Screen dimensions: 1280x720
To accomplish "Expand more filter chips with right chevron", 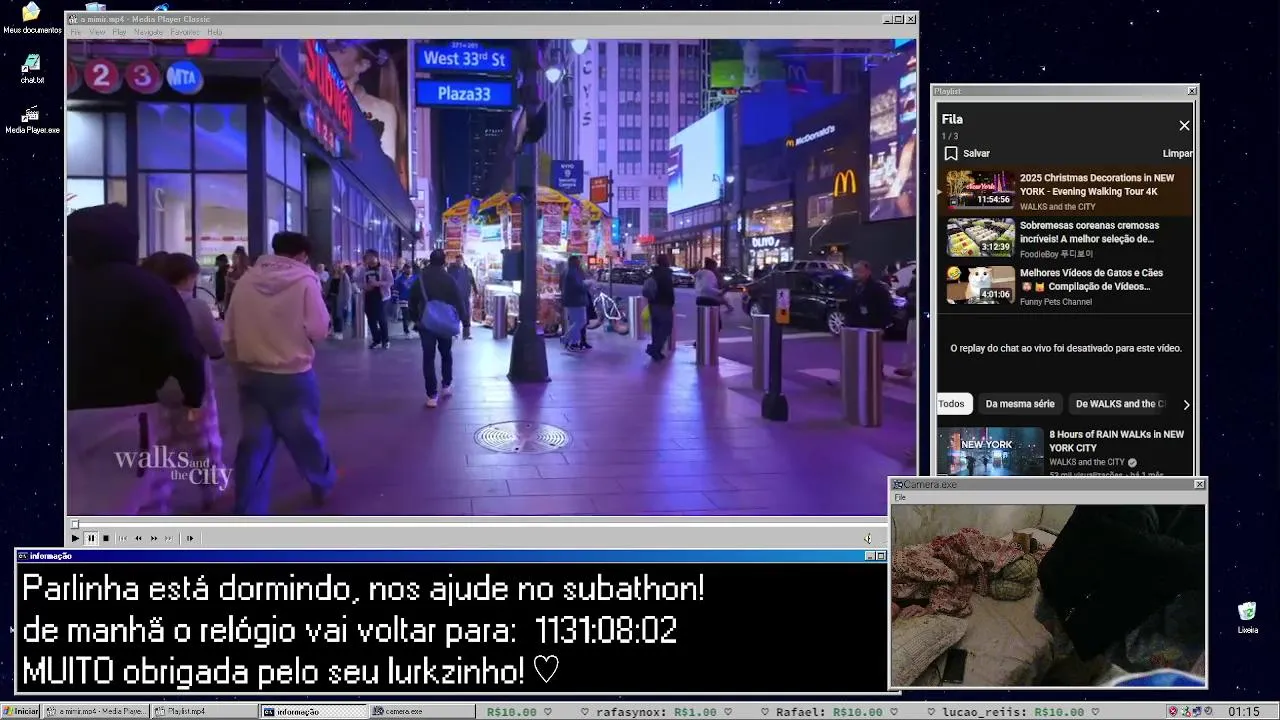I will pos(1186,404).
